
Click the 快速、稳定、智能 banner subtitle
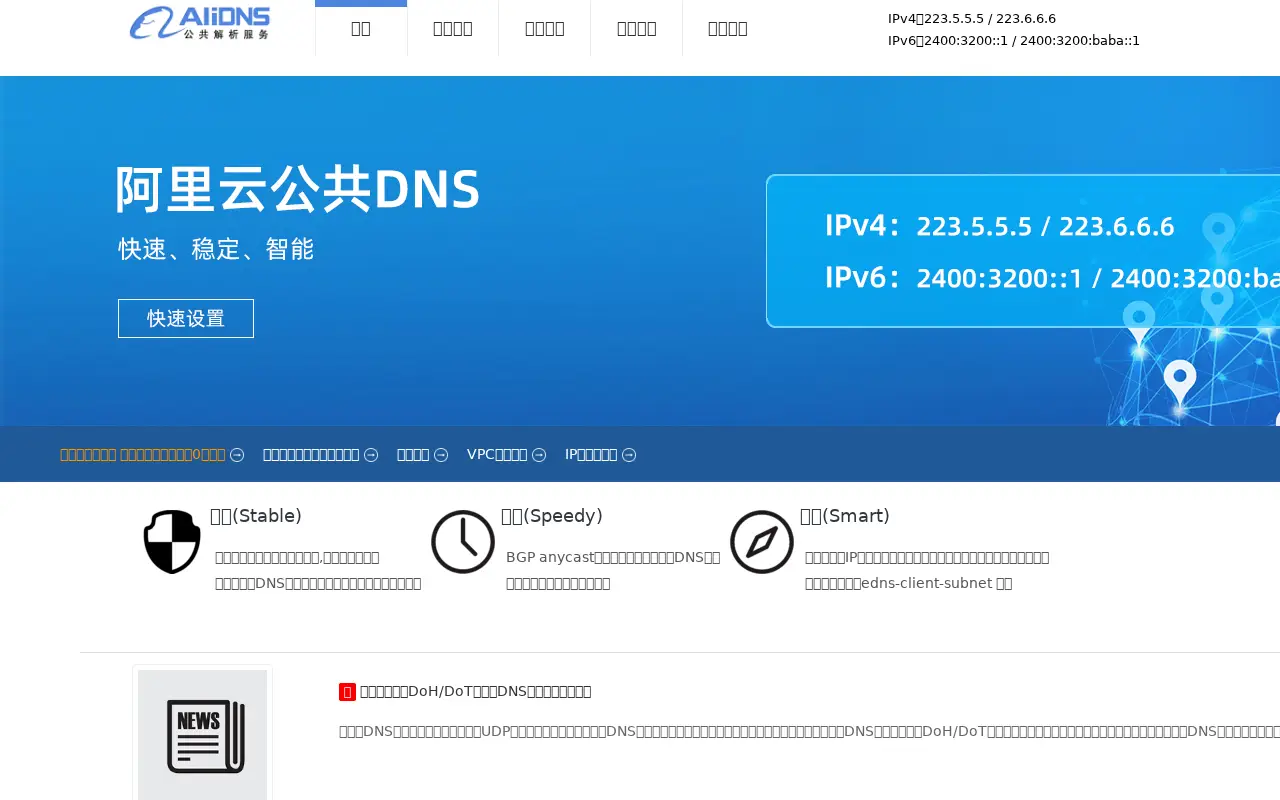[216, 249]
